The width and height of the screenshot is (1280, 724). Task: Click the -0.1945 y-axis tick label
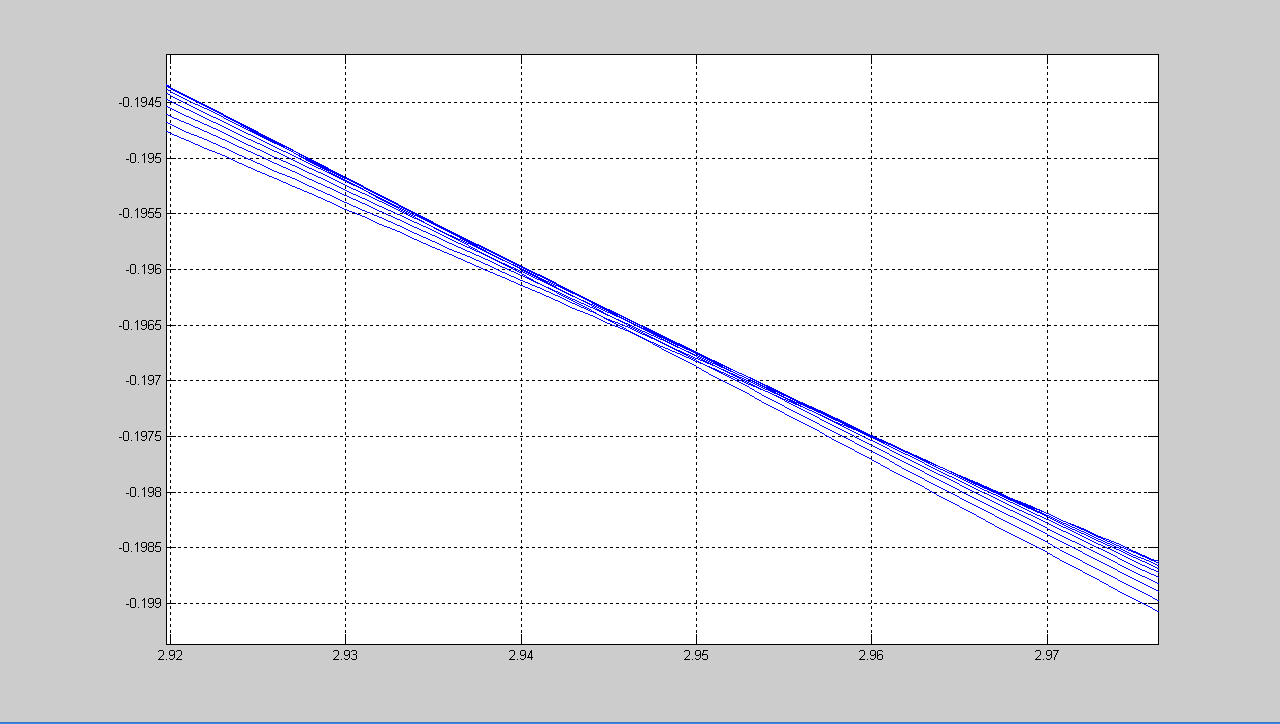(x=141, y=103)
